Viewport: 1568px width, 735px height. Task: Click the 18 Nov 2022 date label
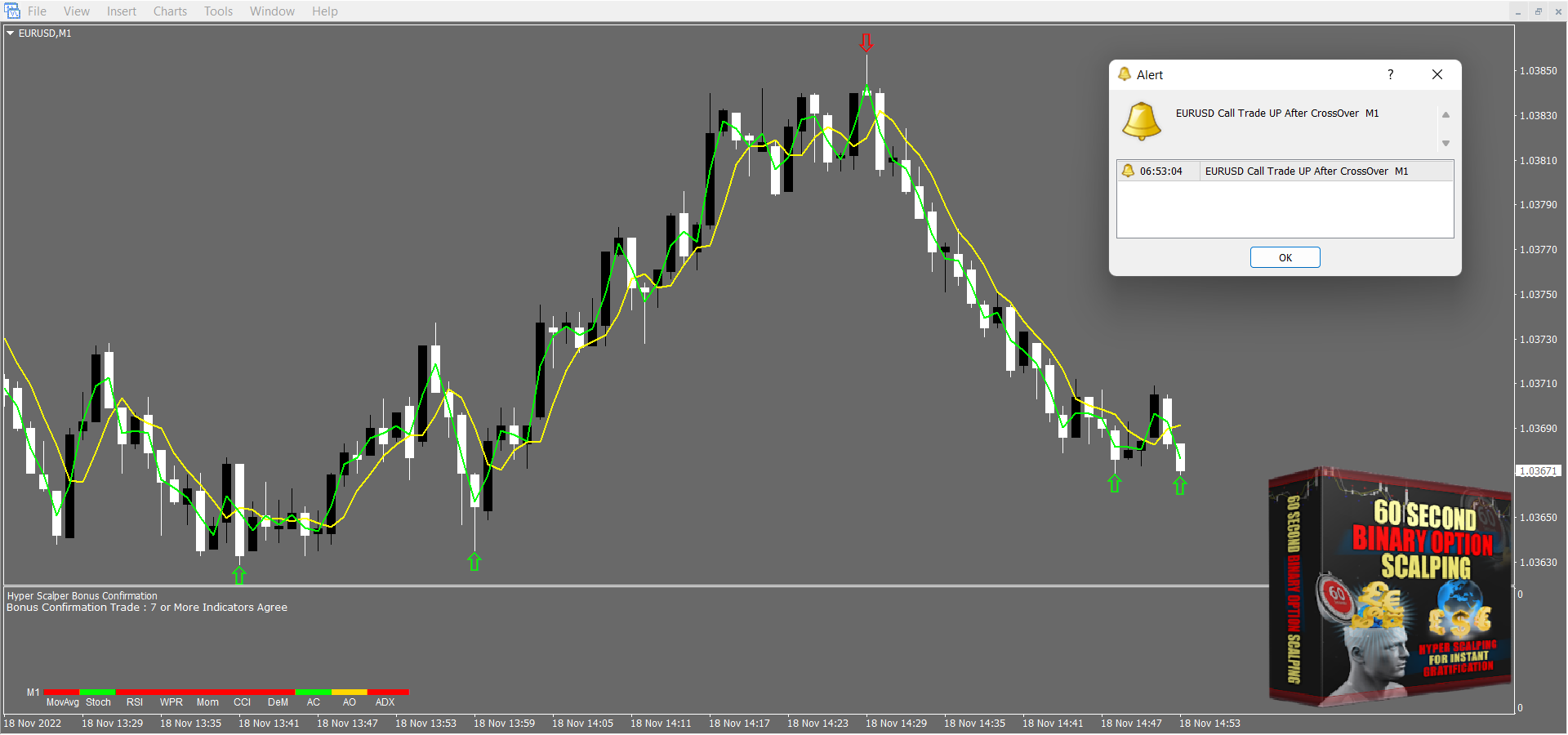[x=33, y=724]
